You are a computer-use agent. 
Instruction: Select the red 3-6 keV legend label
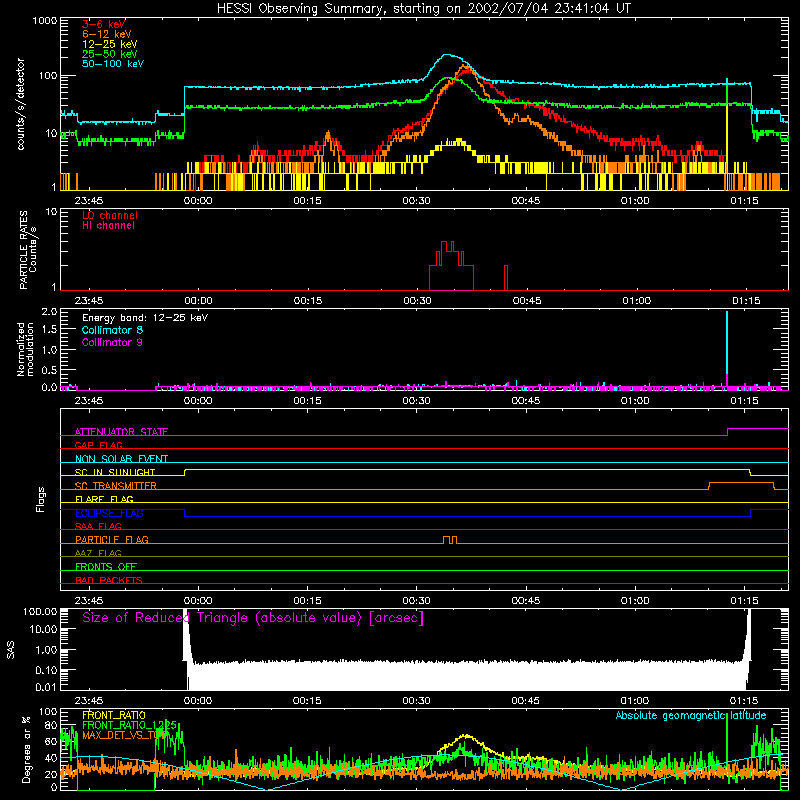pos(104,24)
